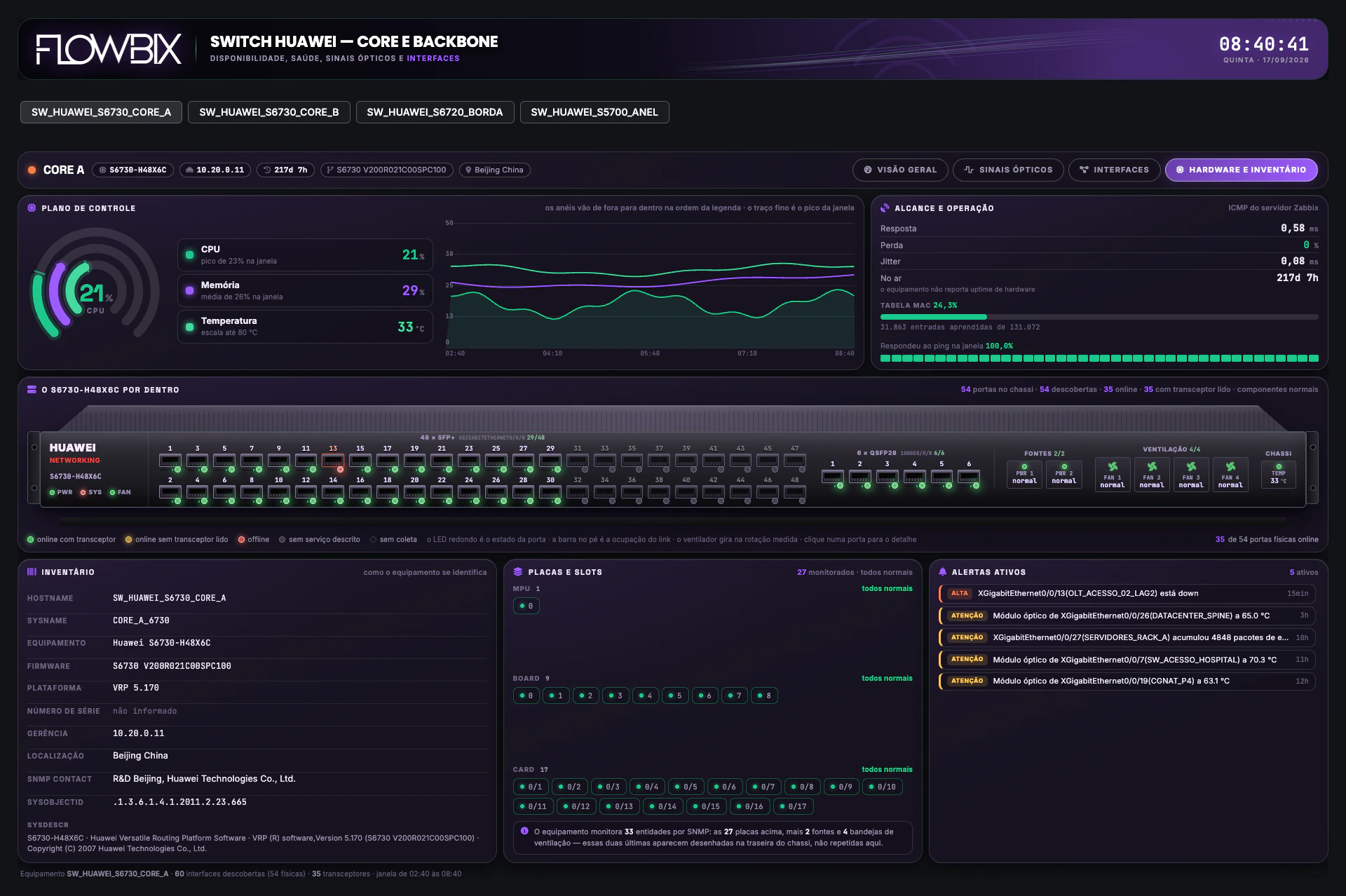Click the Beijing China location chip

pyautogui.click(x=494, y=170)
